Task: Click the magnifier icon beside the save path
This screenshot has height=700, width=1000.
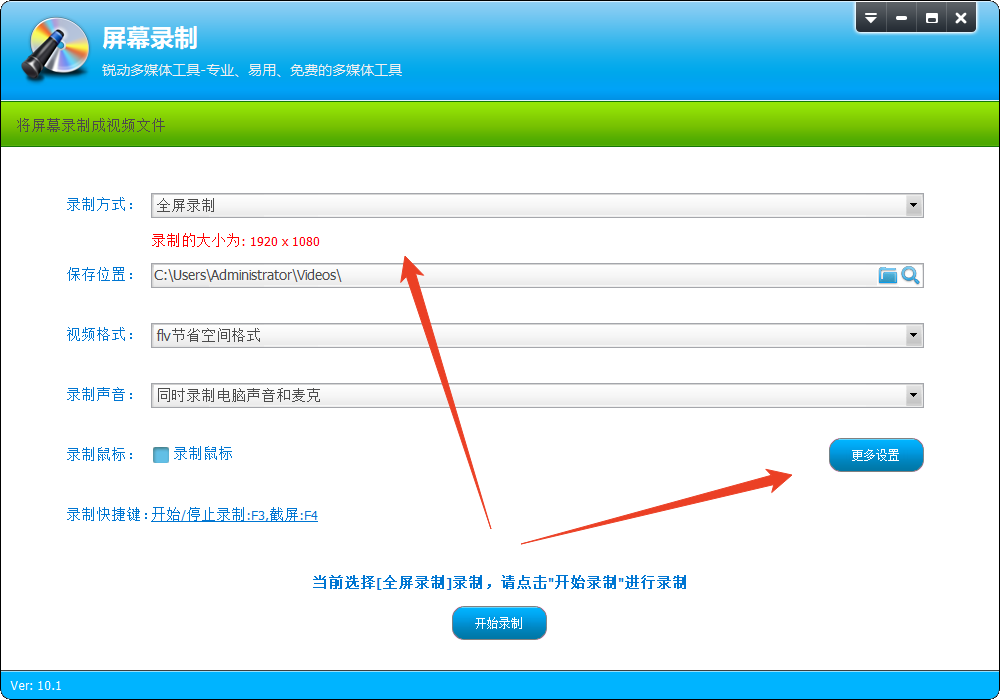Action: pos(911,275)
